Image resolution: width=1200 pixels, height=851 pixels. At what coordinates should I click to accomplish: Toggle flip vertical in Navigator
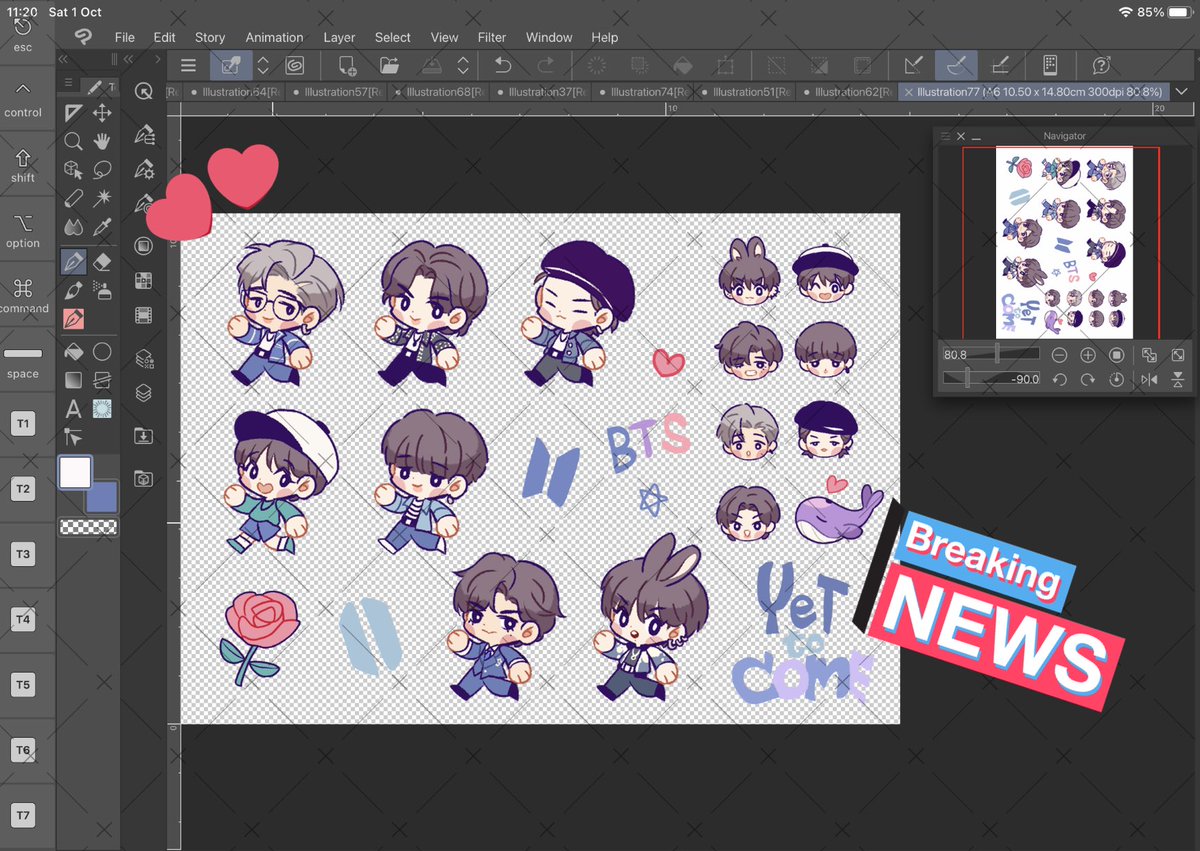(x=1178, y=379)
